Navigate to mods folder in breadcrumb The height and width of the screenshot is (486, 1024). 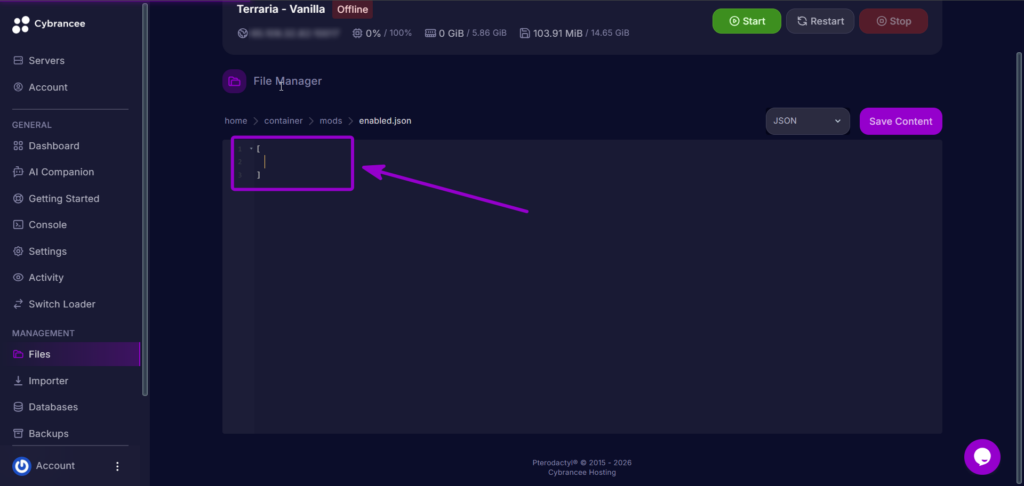pos(330,121)
